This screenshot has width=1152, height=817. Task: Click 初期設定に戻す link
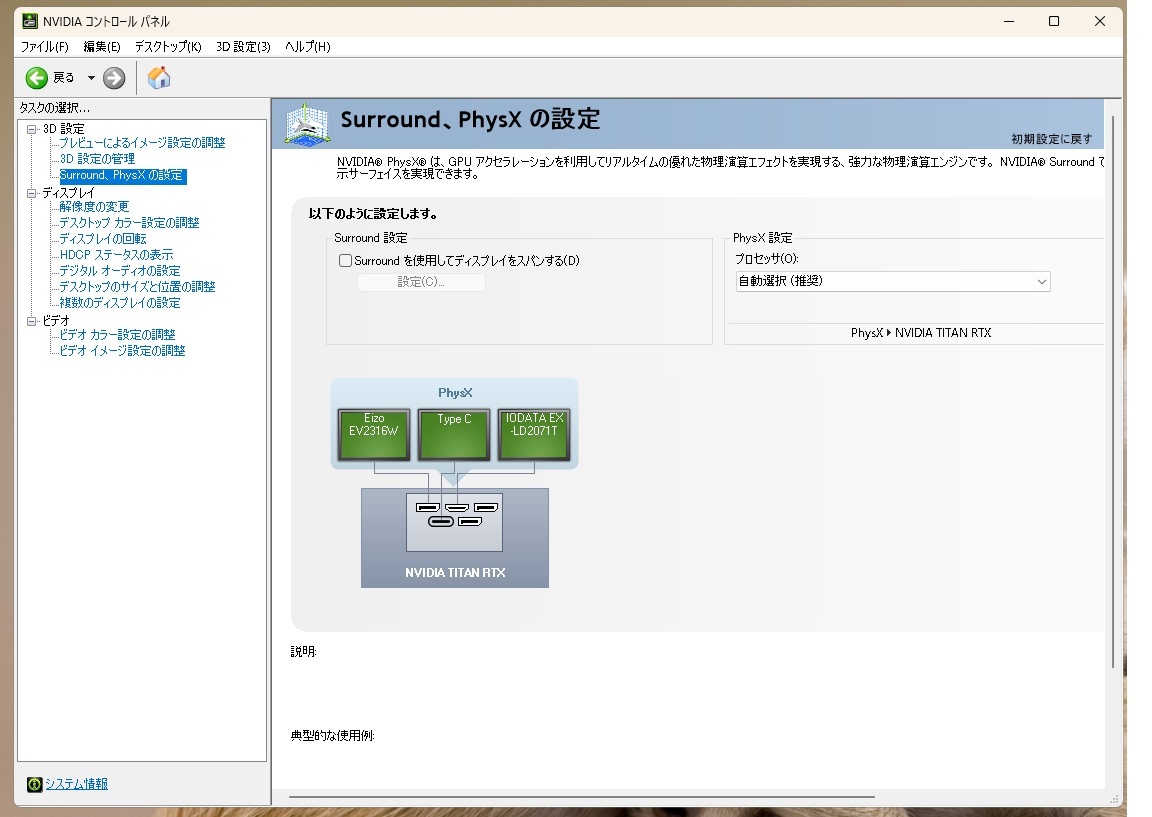(1051, 139)
